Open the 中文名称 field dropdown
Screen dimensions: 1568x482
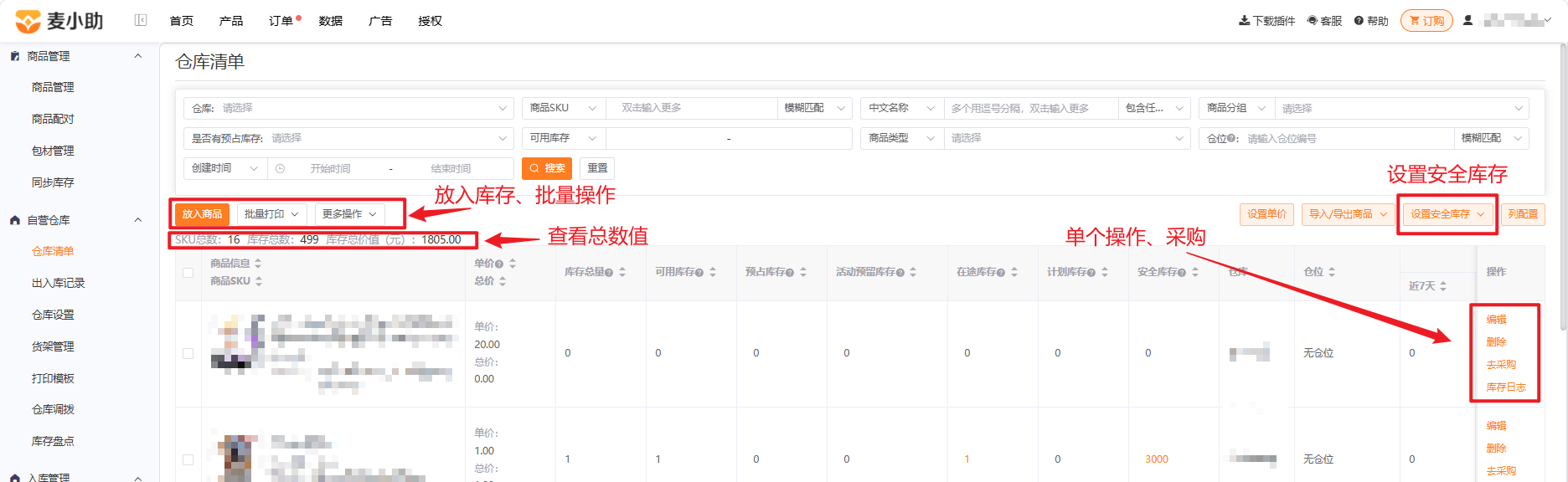coord(902,108)
